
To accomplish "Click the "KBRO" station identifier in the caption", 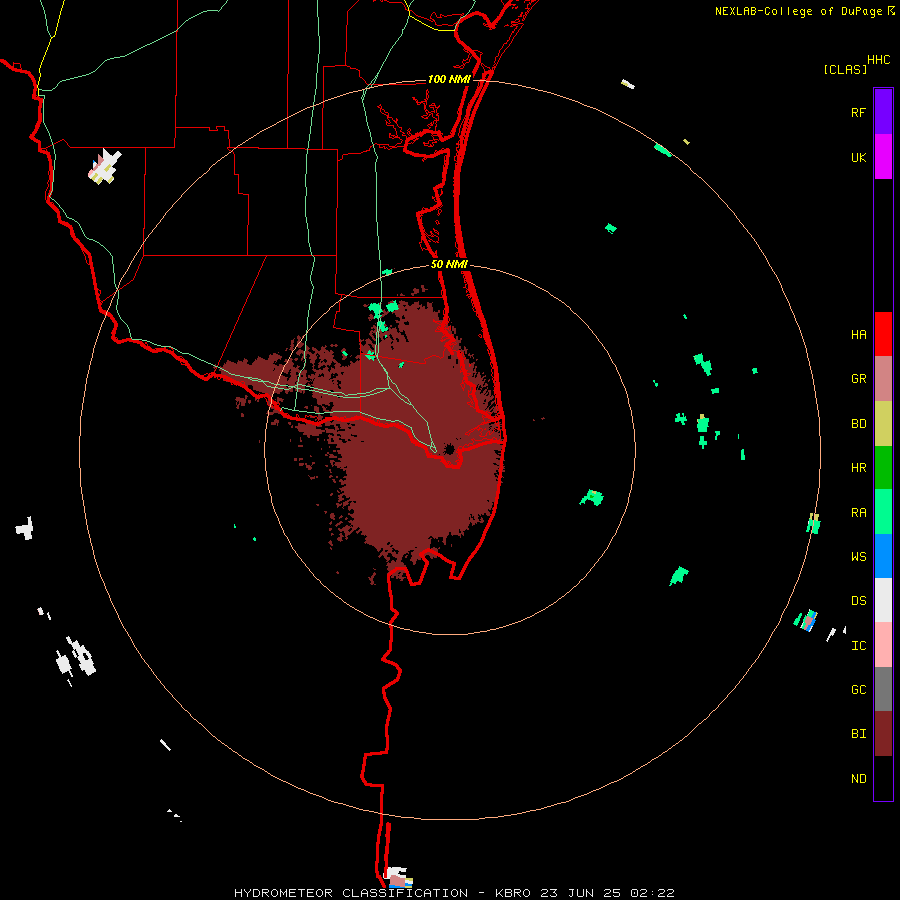I will point(512,893).
